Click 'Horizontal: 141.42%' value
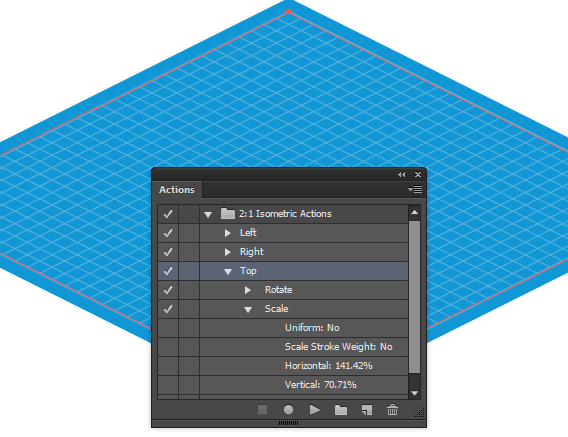Screen dimensions: 568x437 click(328, 366)
